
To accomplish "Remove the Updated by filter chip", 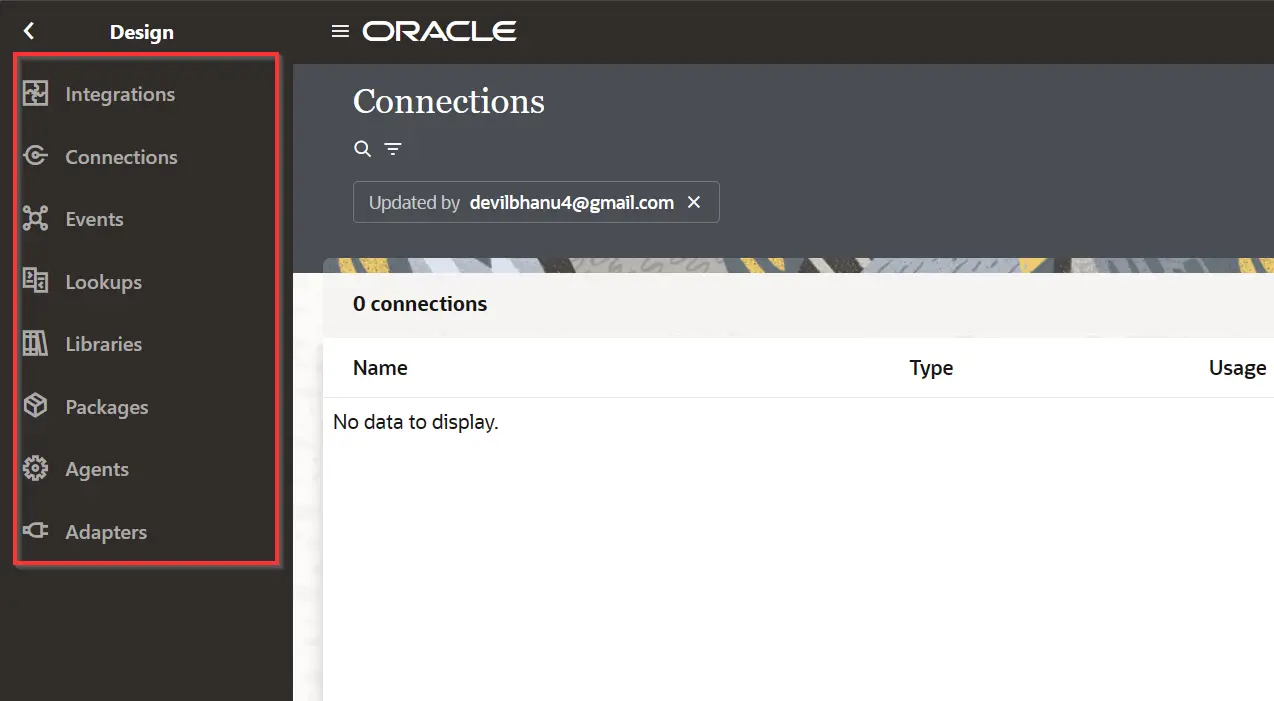I will click(x=694, y=202).
